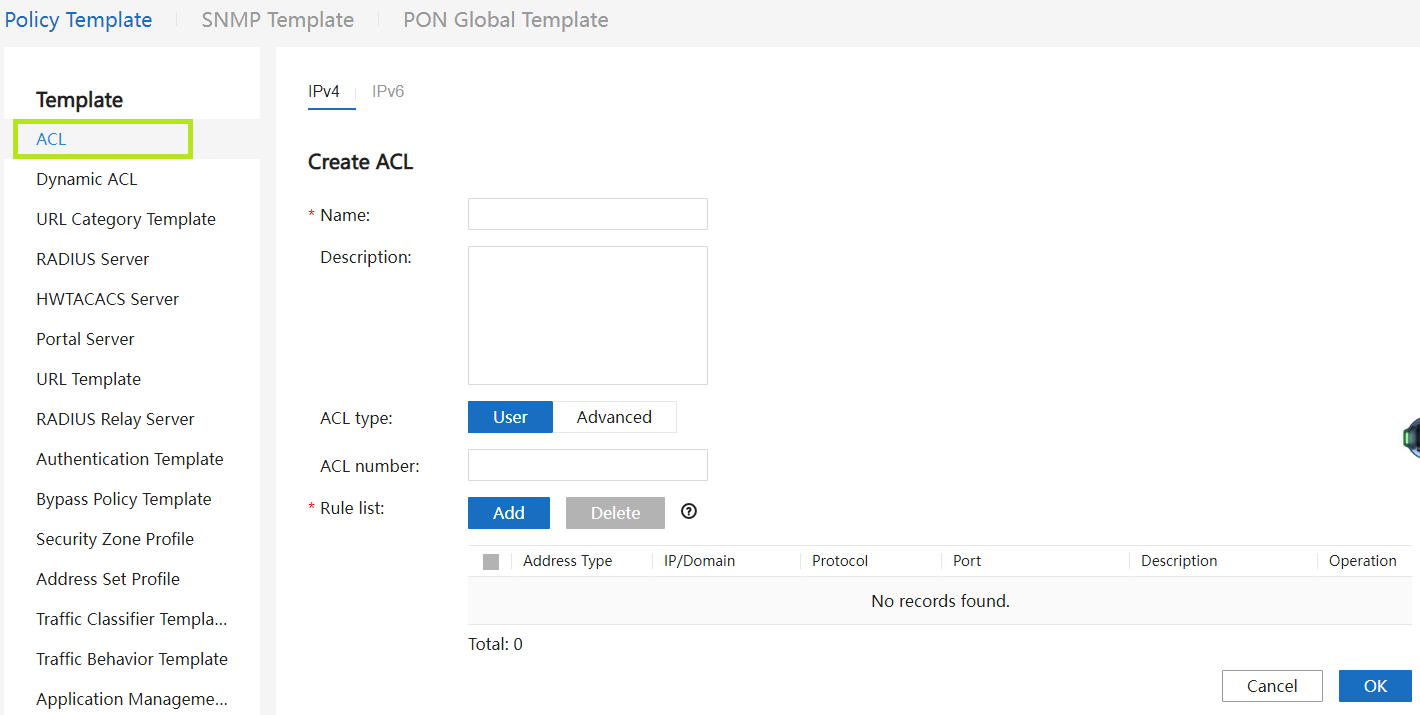Click the Name input field
Viewport: 1420px width, 715px height.
(x=587, y=214)
